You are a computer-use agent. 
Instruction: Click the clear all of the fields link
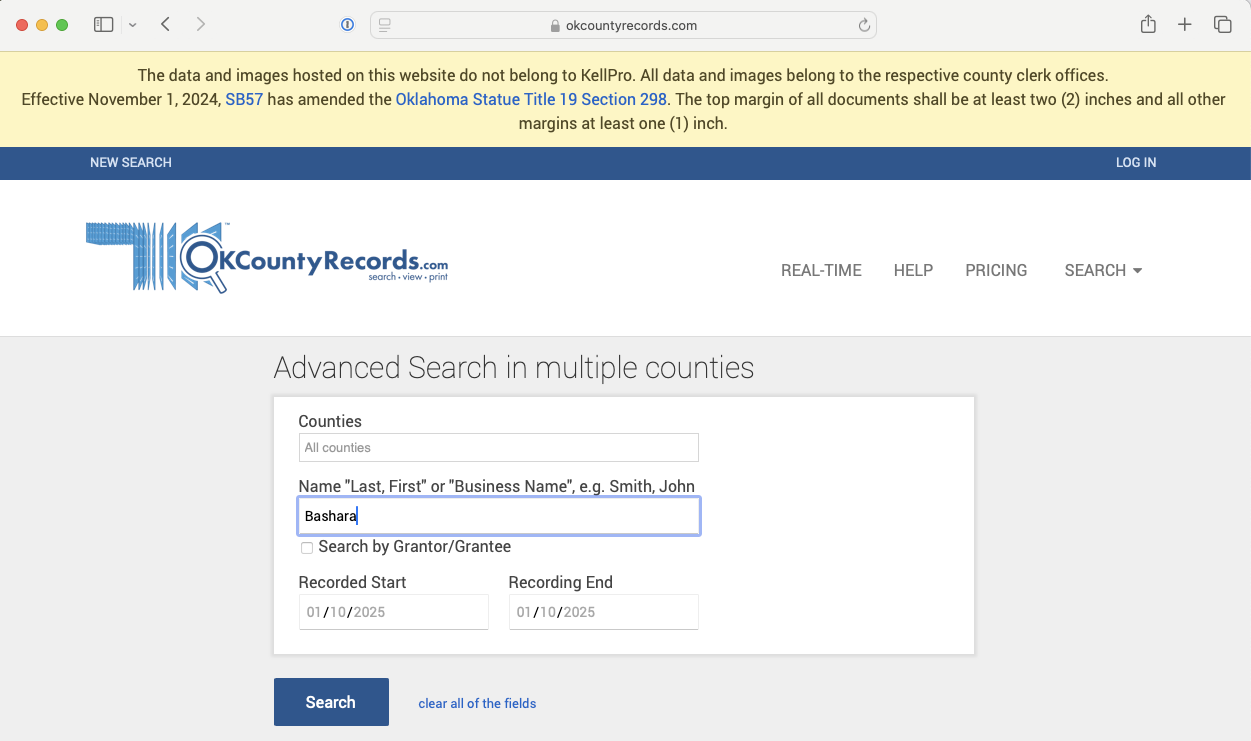click(x=477, y=703)
